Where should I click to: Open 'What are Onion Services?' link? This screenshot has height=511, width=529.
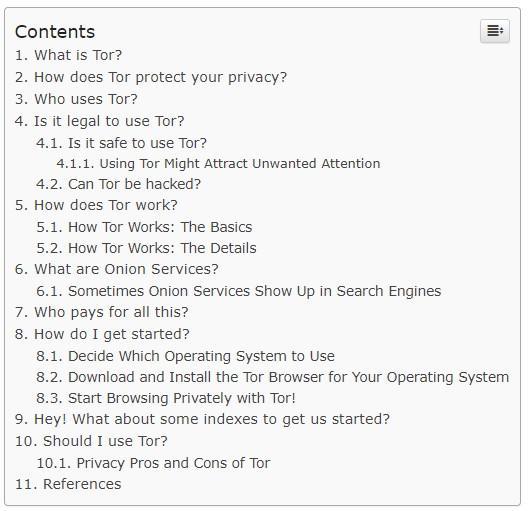tap(117, 269)
